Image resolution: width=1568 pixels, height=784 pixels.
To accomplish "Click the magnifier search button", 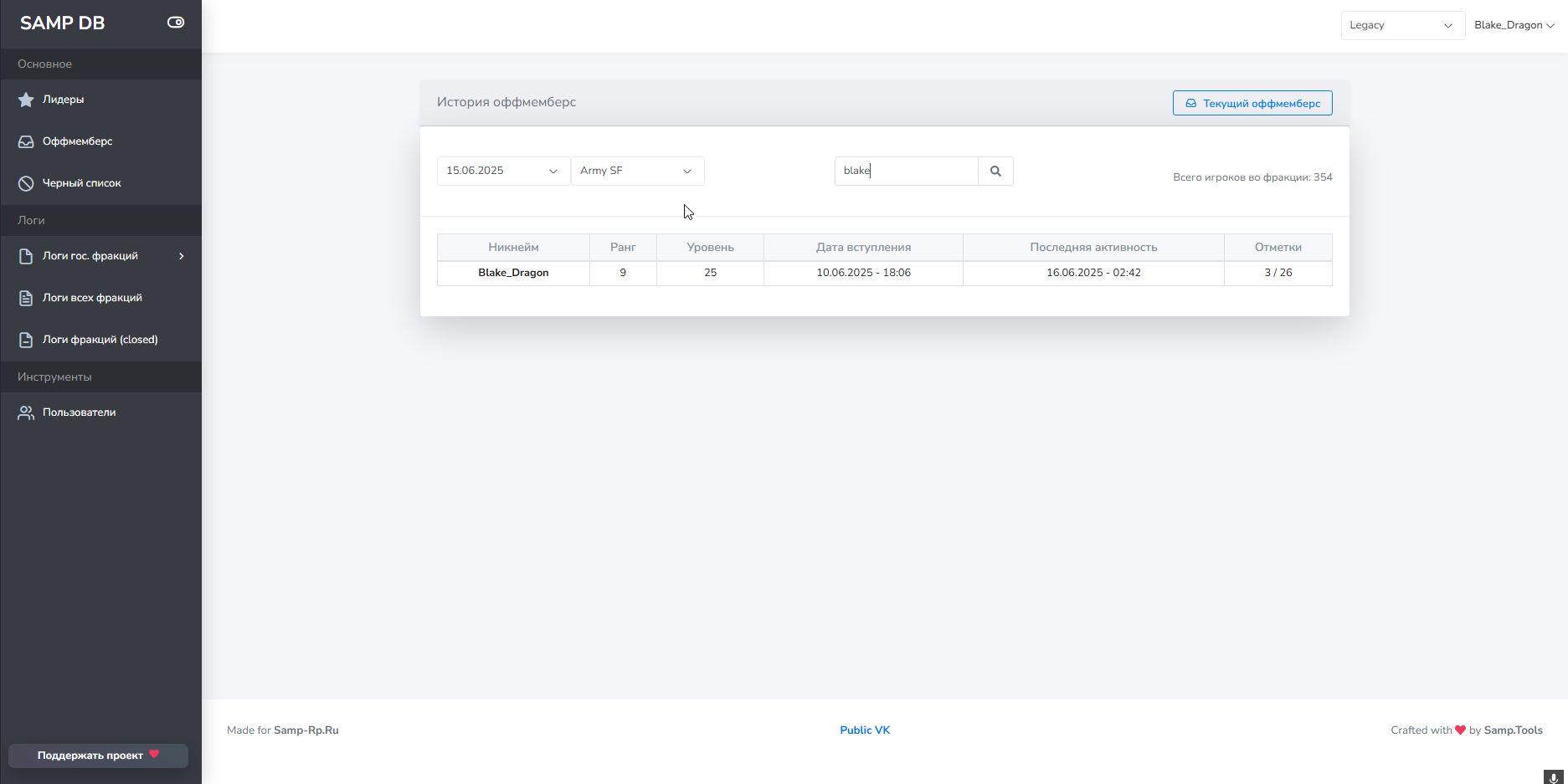I will 995,171.
